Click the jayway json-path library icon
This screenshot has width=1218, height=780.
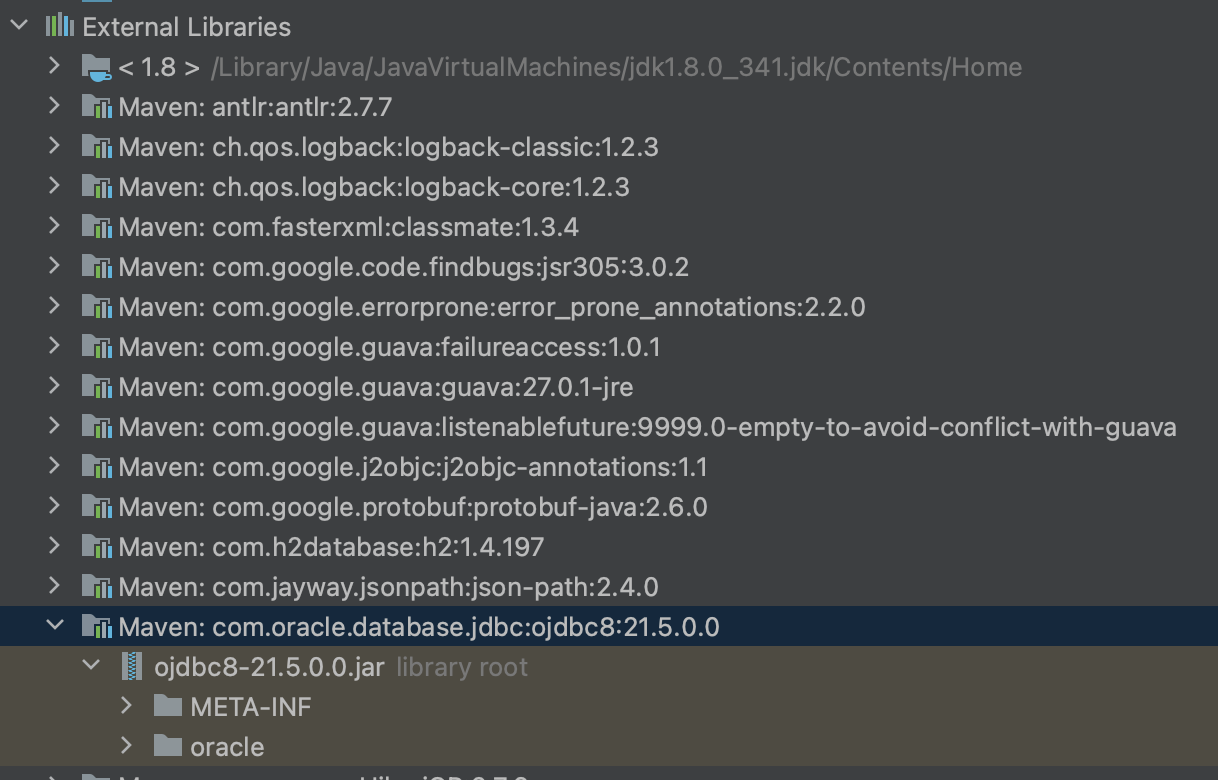(96, 587)
